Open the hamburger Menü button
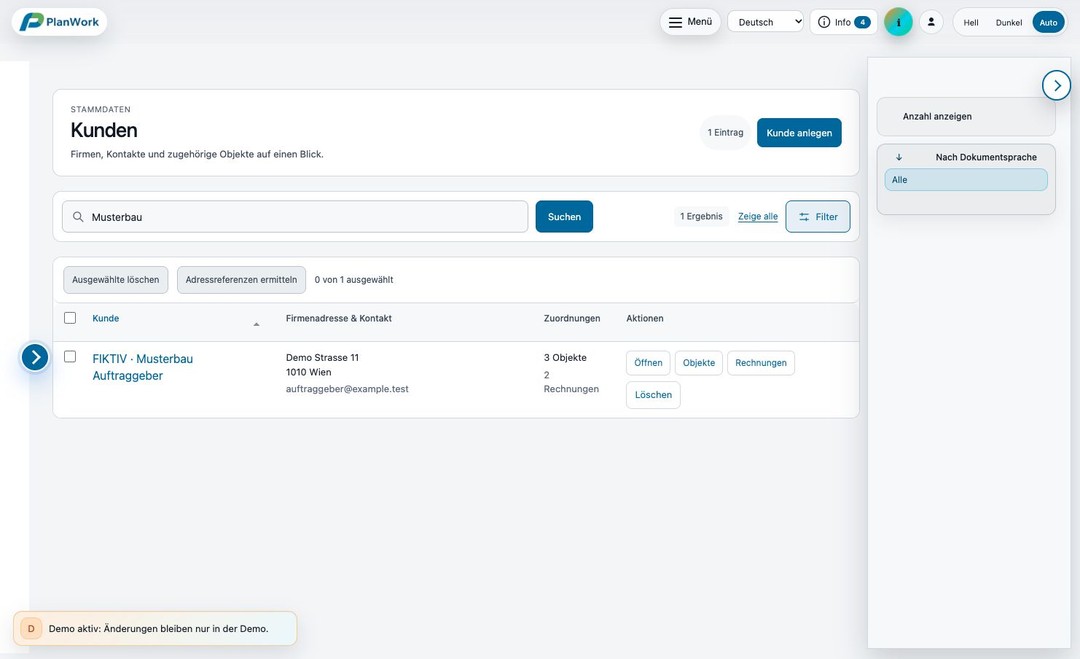The width and height of the screenshot is (1080, 659). pos(690,22)
